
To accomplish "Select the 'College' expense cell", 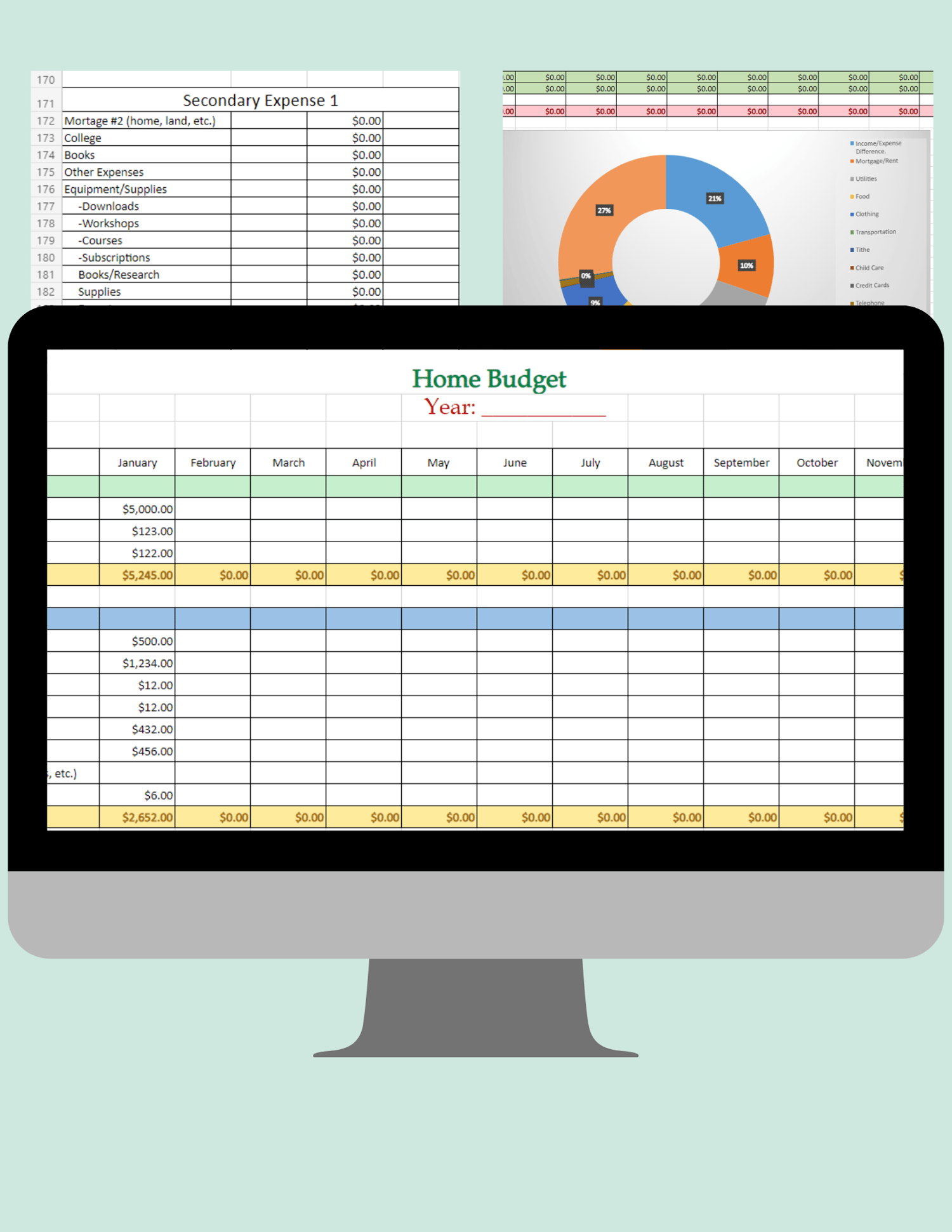I will point(147,138).
